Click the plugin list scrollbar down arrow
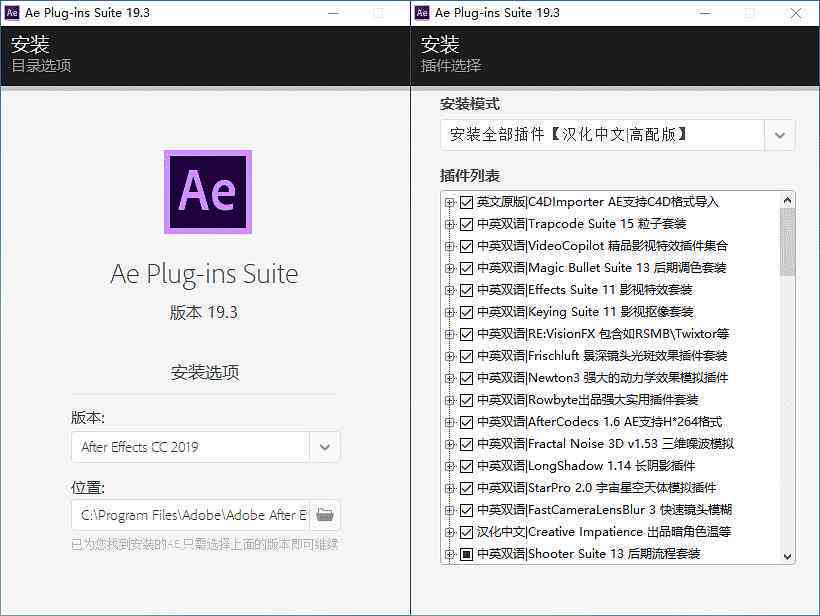The image size is (820, 616). 787,556
